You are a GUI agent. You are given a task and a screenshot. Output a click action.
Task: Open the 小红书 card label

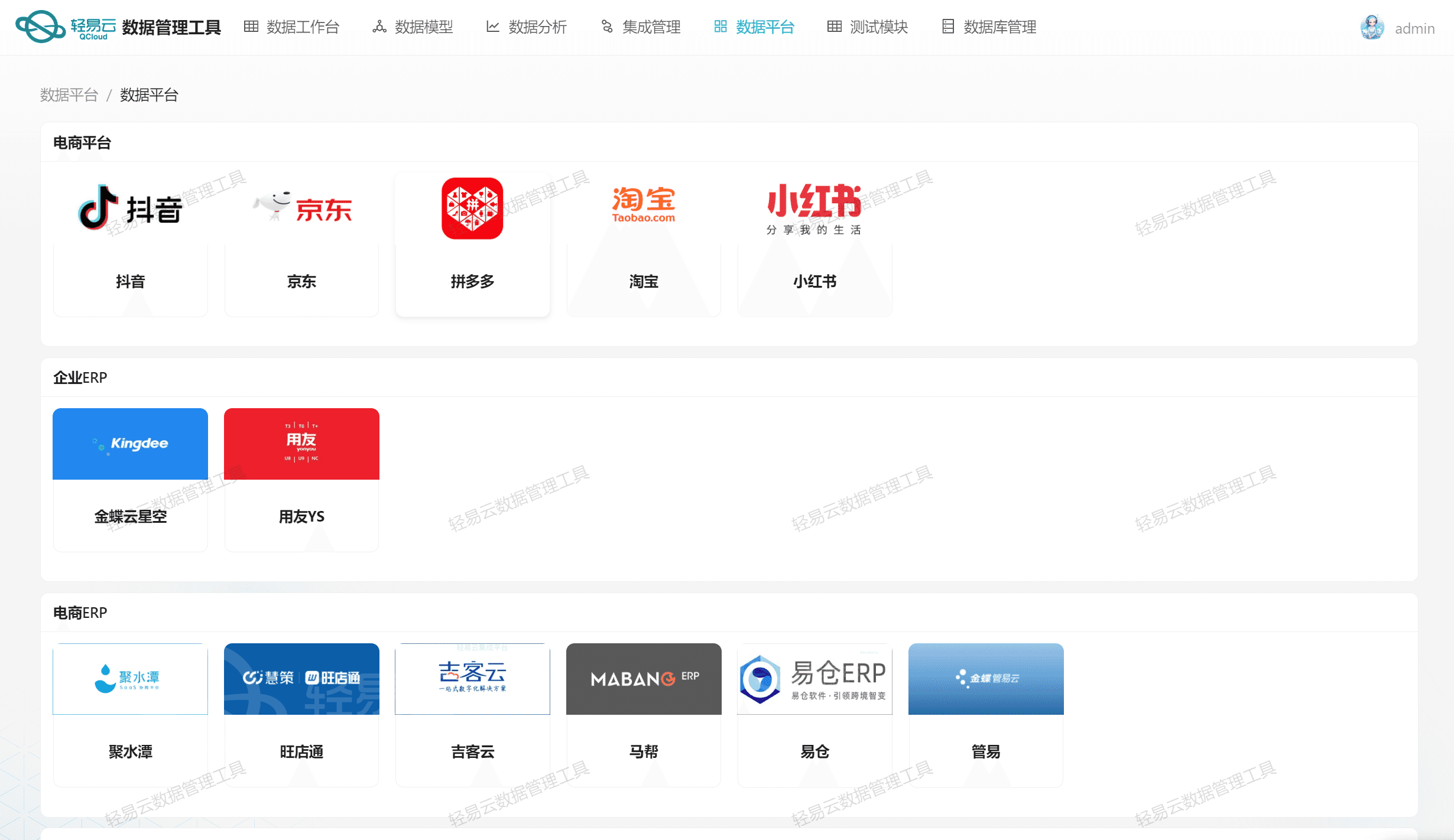(814, 282)
